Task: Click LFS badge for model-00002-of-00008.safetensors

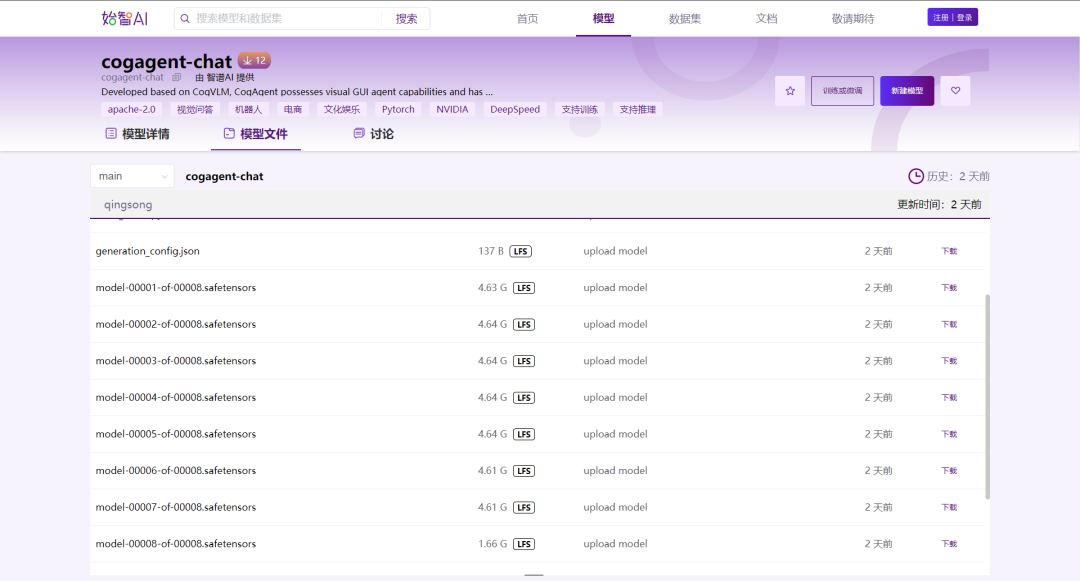Action: 523,324
